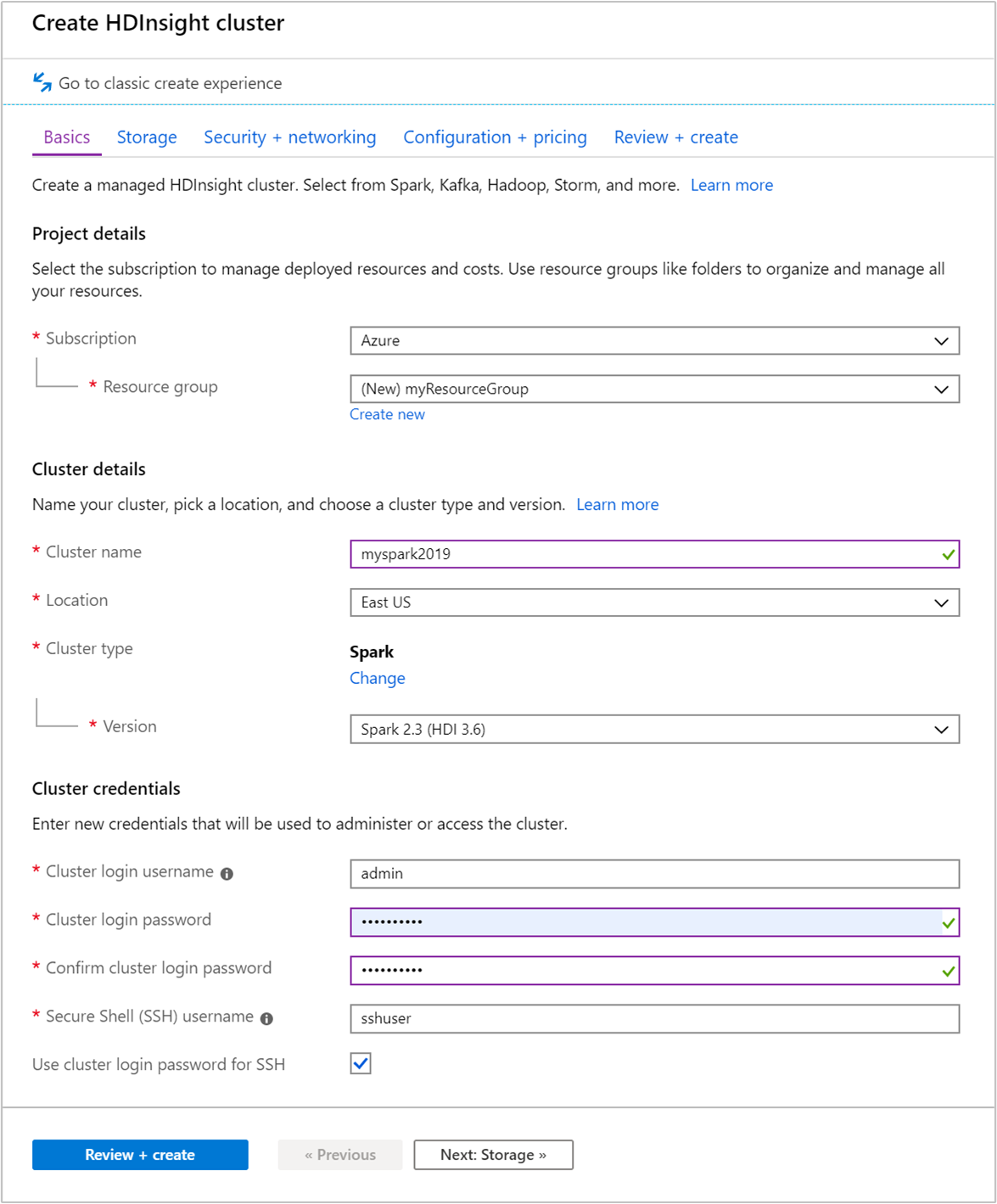Image resolution: width=997 pixels, height=1204 pixels.
Task: Uncheck Use cluster login password for SSH
Action: point(361,1064)
